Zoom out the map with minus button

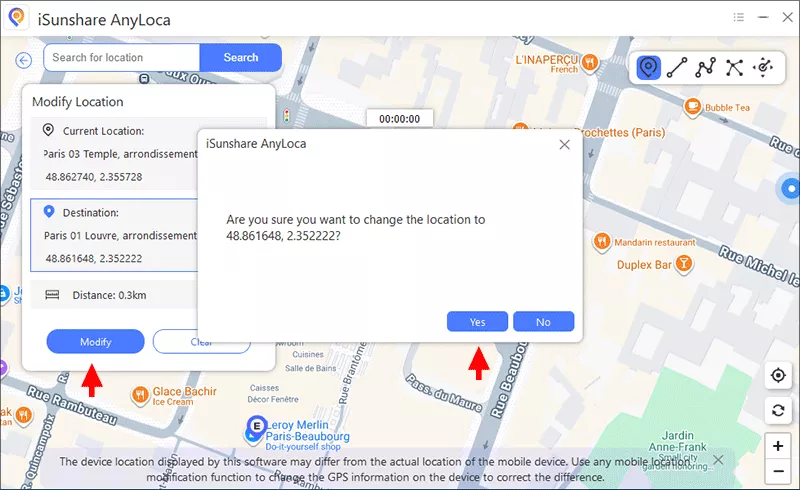click(x=778, y=471)
